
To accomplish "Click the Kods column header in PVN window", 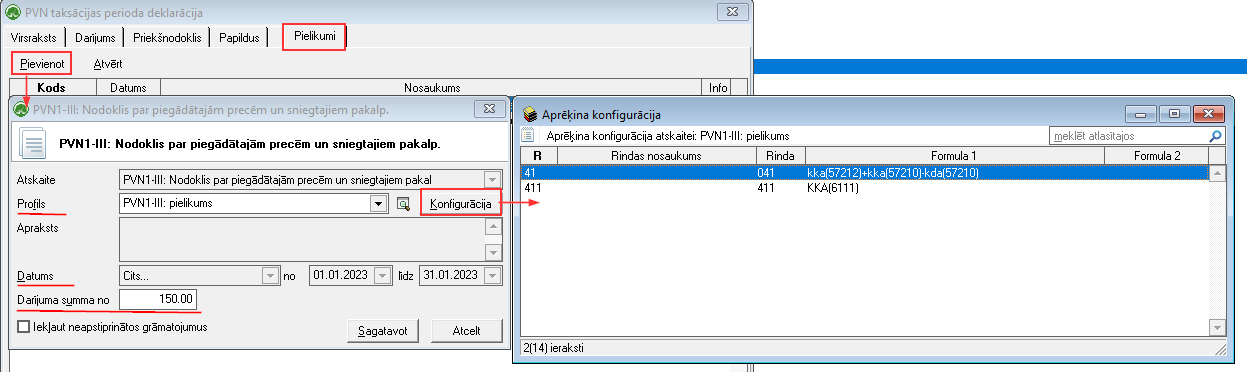I will click(x=50, y=88).
